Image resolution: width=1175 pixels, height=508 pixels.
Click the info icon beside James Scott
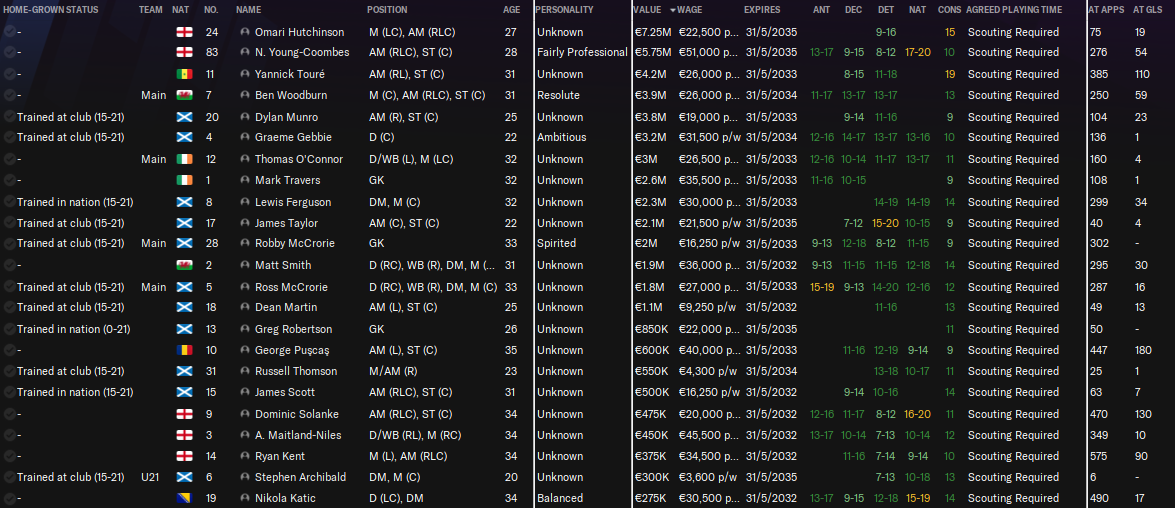[x=244, y=392]
